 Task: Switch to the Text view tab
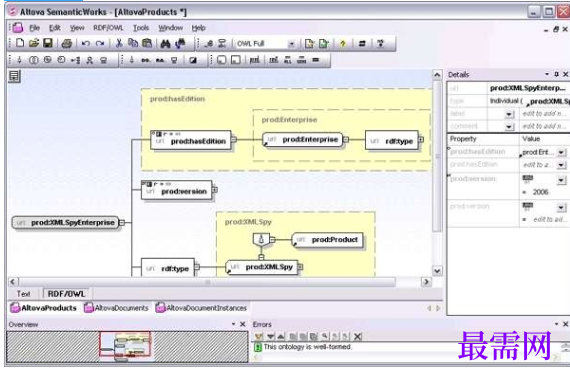[24, 294]
